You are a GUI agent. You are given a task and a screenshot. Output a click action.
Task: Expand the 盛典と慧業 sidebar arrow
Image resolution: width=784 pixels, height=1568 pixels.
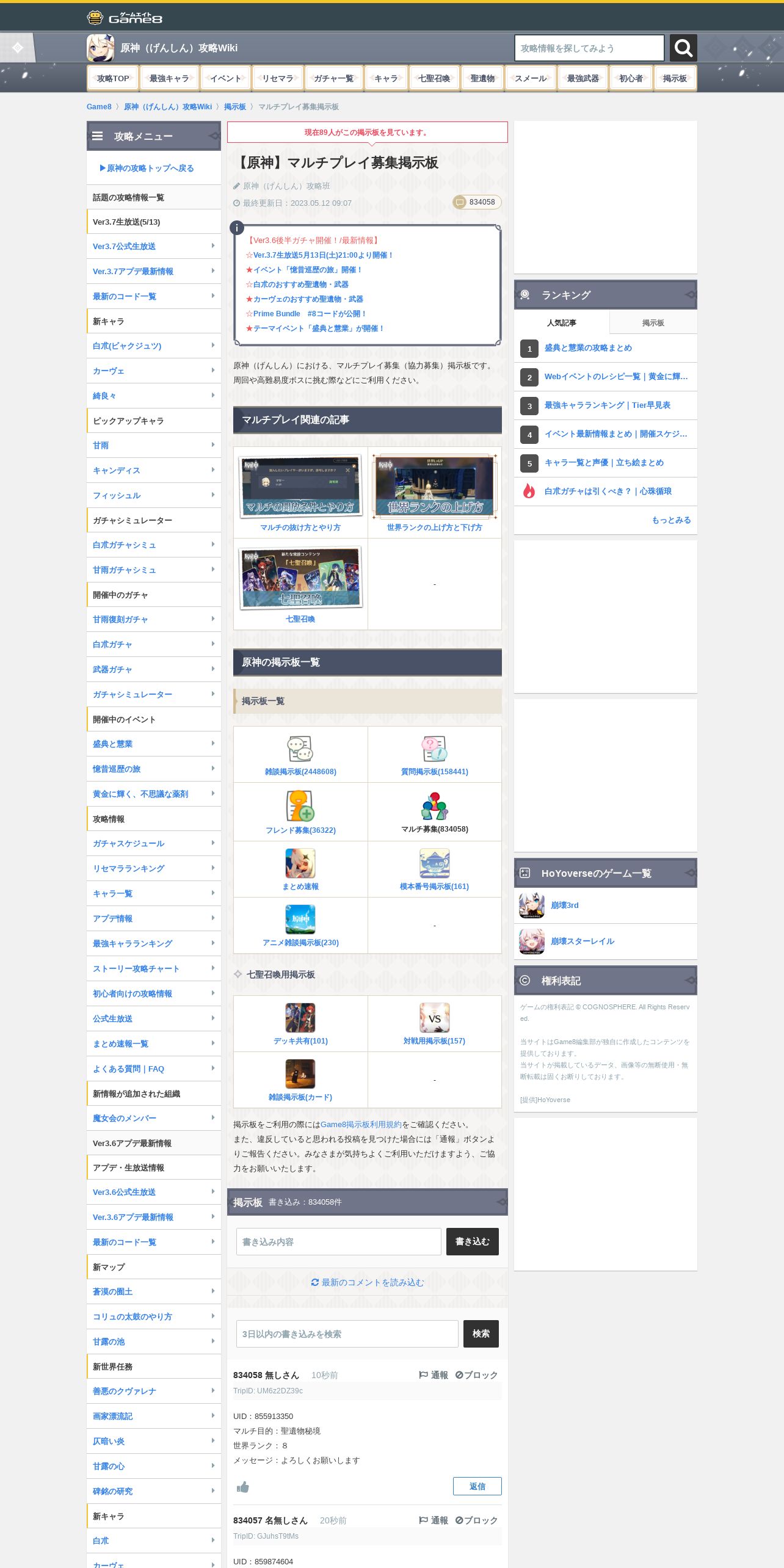click(213, 743)
